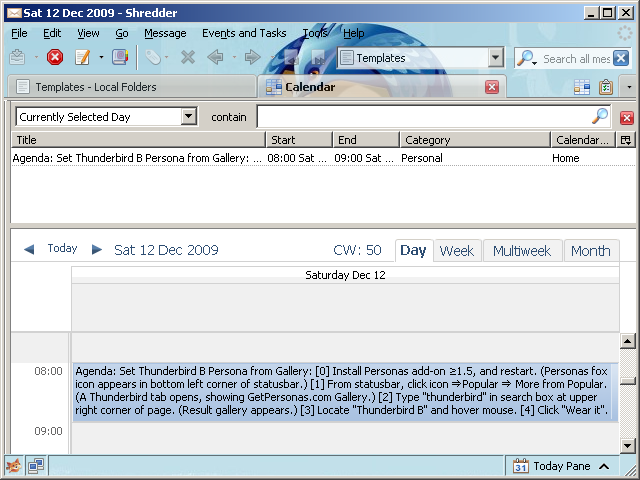
Task: Click the day view scrollbar thumb
Action: pyautogui.click(x=628, y=381)
